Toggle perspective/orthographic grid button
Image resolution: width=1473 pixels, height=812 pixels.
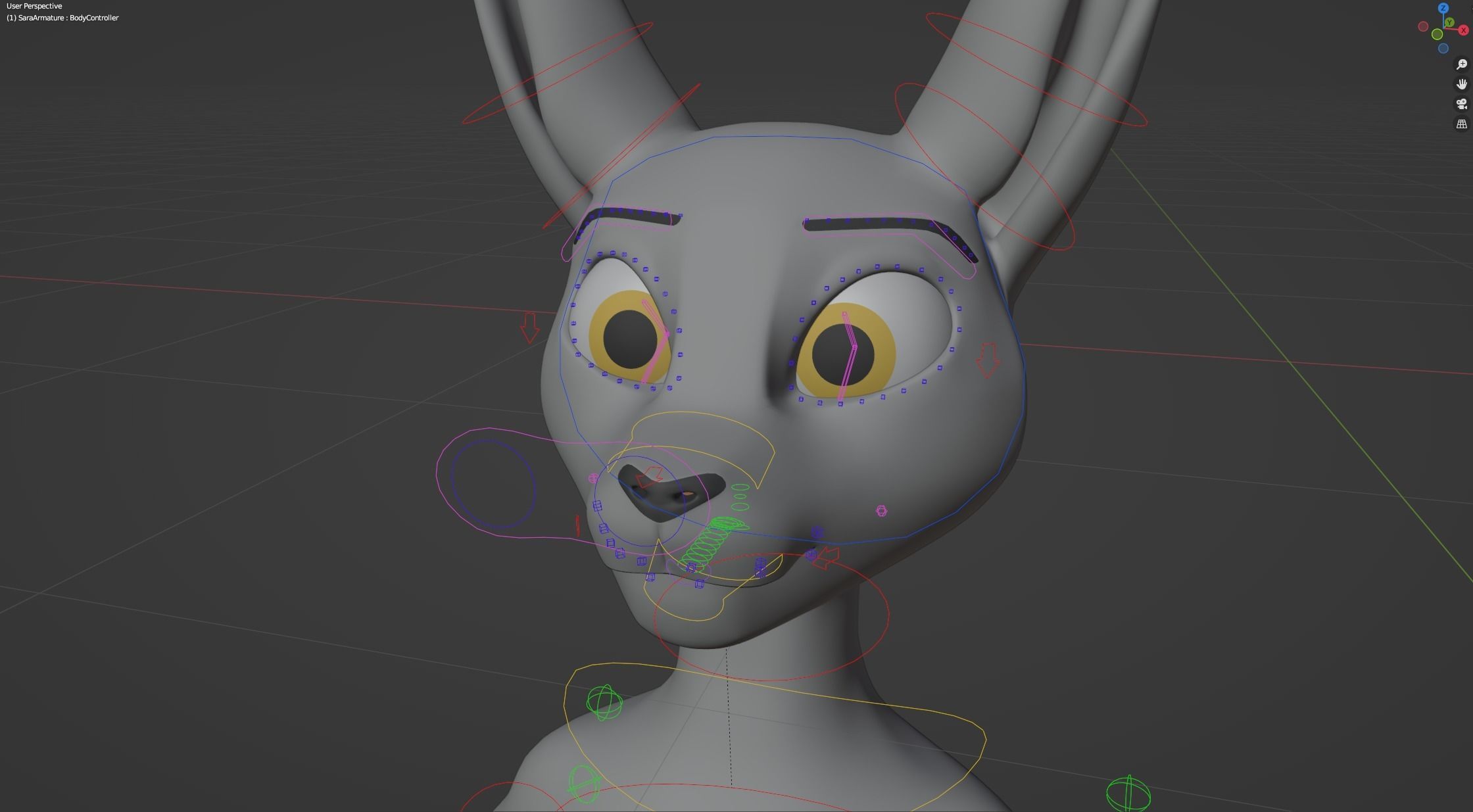(1462, 124)
